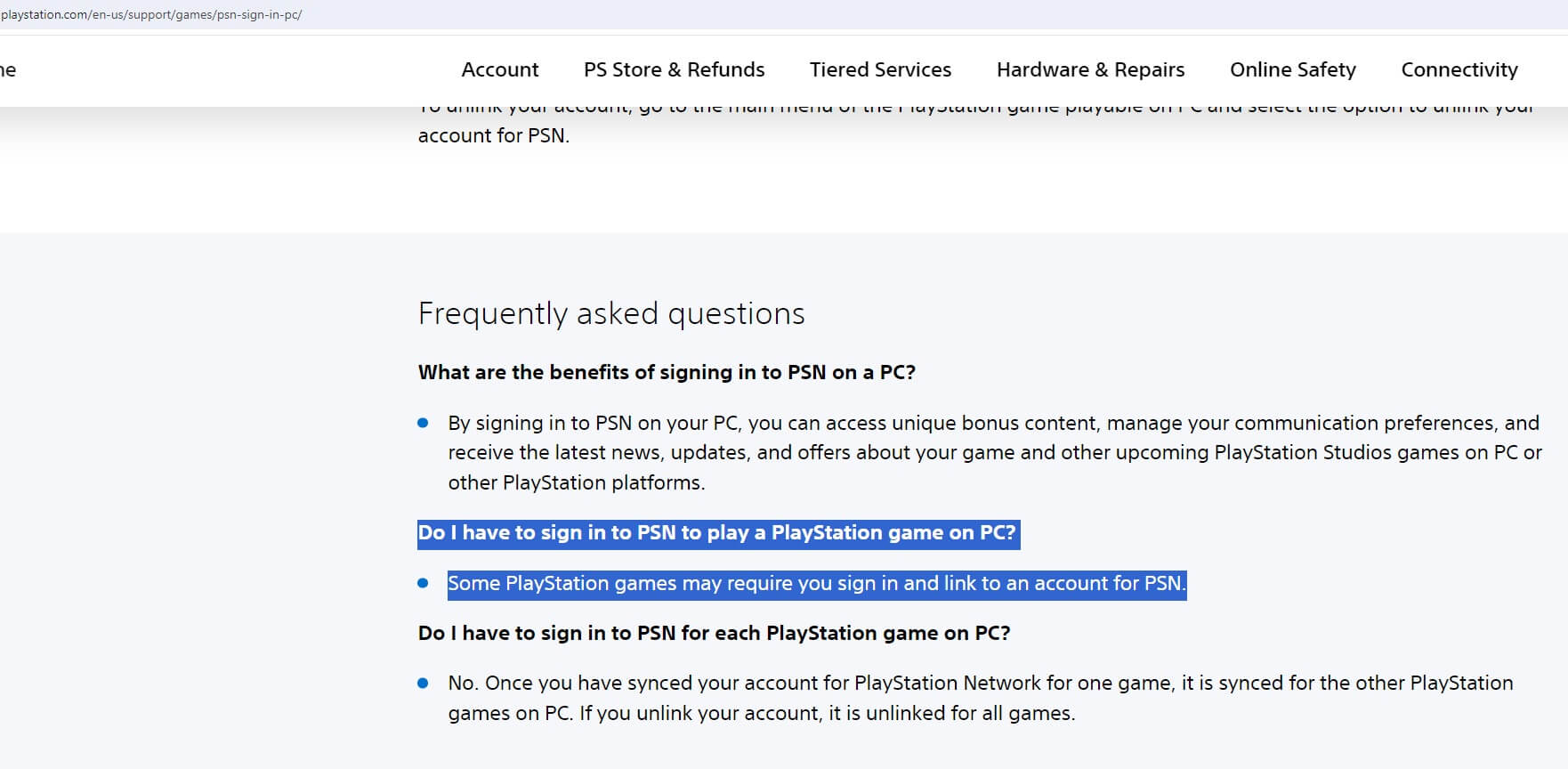Open Hardware & Repairs menu

click(x=1090, y=69)
